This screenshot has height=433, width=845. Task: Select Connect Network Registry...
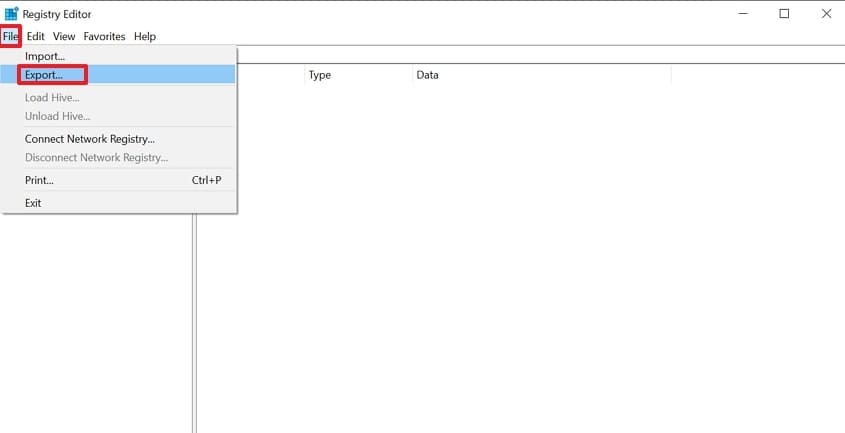[x=118, y=139]
